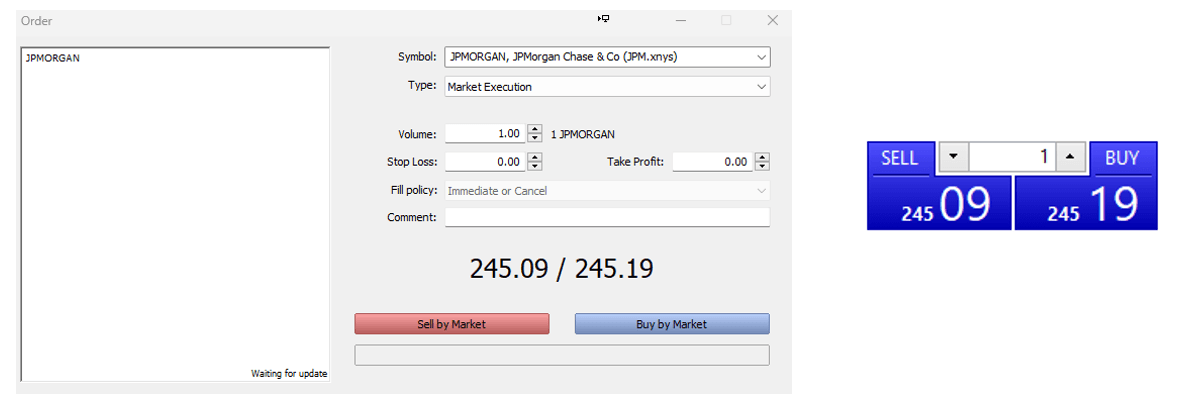Image resolution: width=1182 pixels, height=407 pixels.
Task: Increase Volume using the up spinner arrow
Action: tap(535, 129)
